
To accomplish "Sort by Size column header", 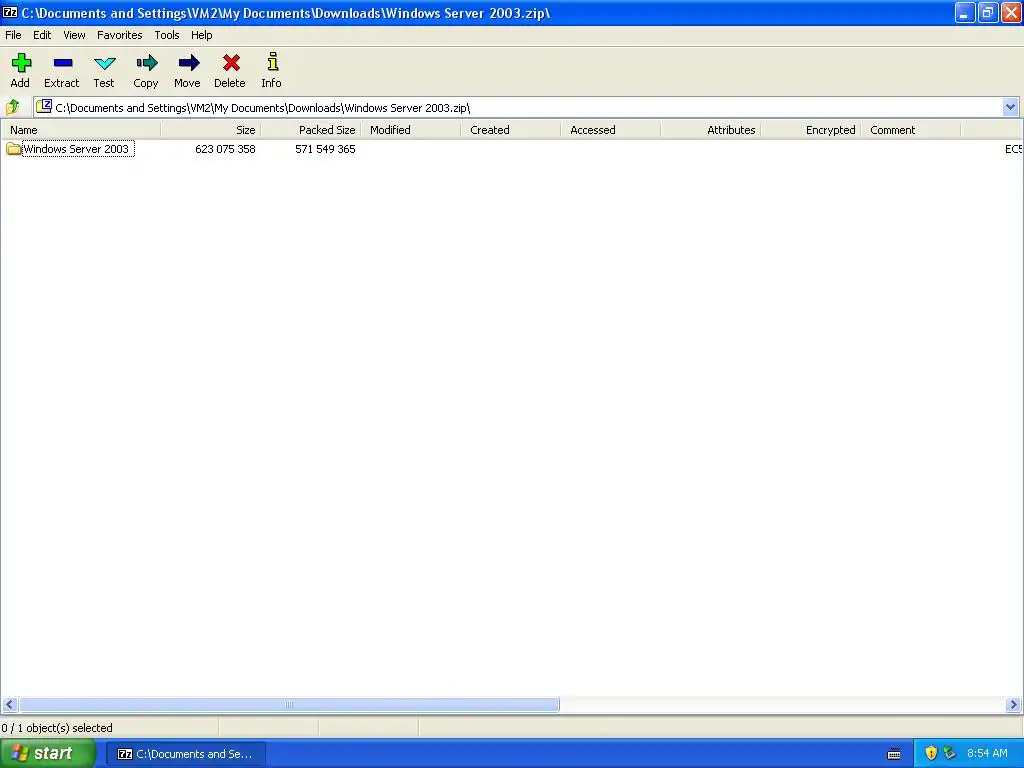I will 210,130.
